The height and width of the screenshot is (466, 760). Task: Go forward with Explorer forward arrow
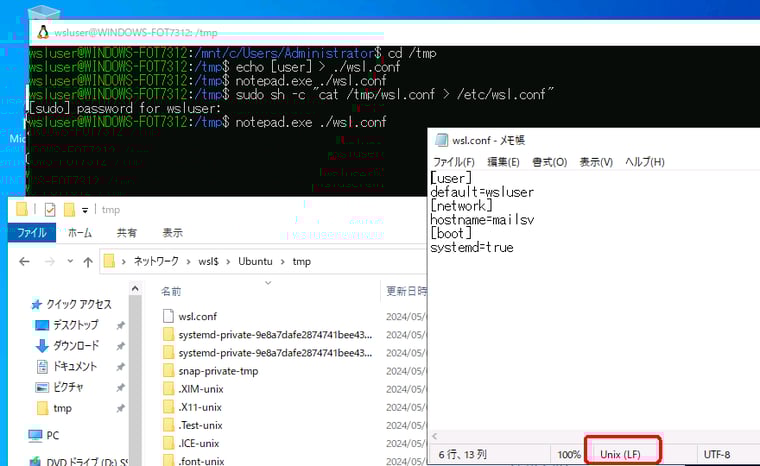49,262
